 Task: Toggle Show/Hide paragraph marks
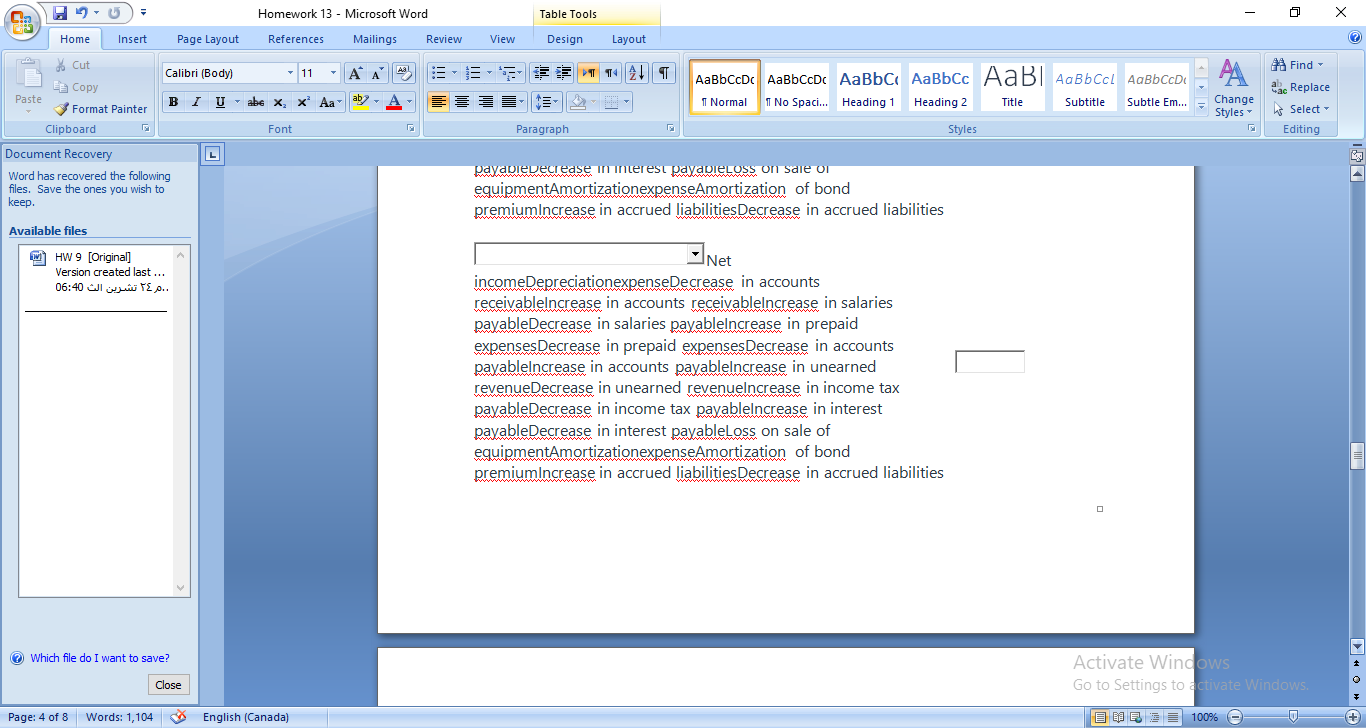click(662, 72)
